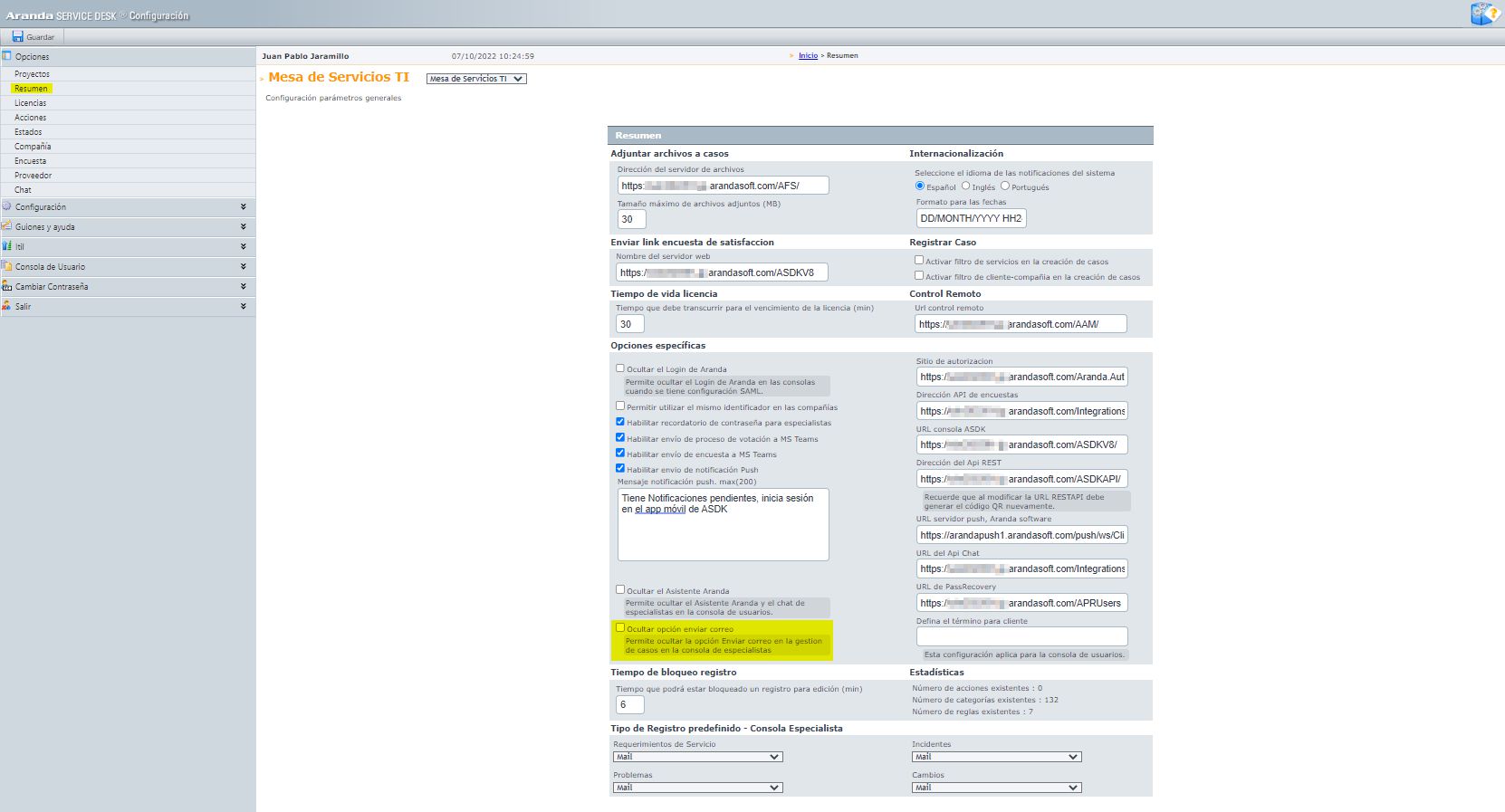Click the Inicio breadcrumb link
This screenshot has width=1505, height=812.
pos(808,56)
